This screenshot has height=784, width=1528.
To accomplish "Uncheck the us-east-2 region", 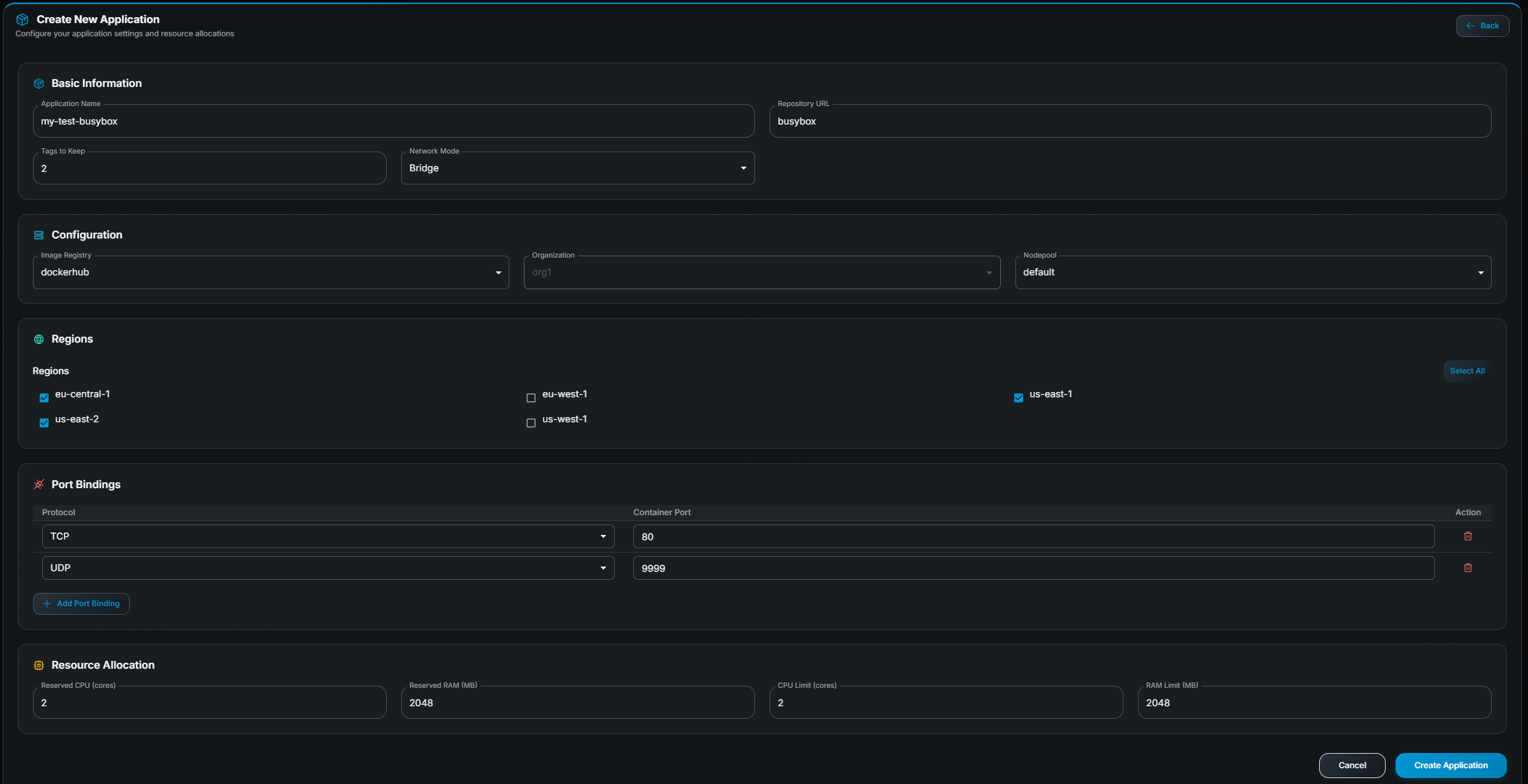I will click(x=43, y=422).
